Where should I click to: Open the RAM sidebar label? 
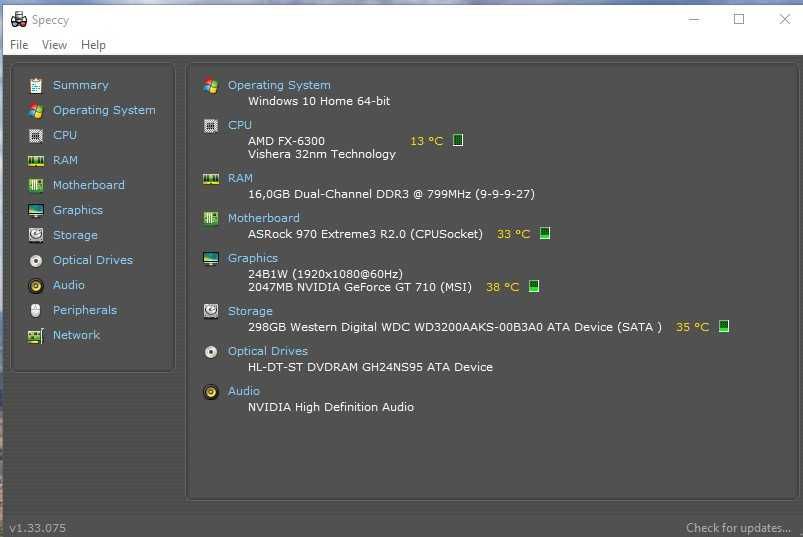pos(66,160)
